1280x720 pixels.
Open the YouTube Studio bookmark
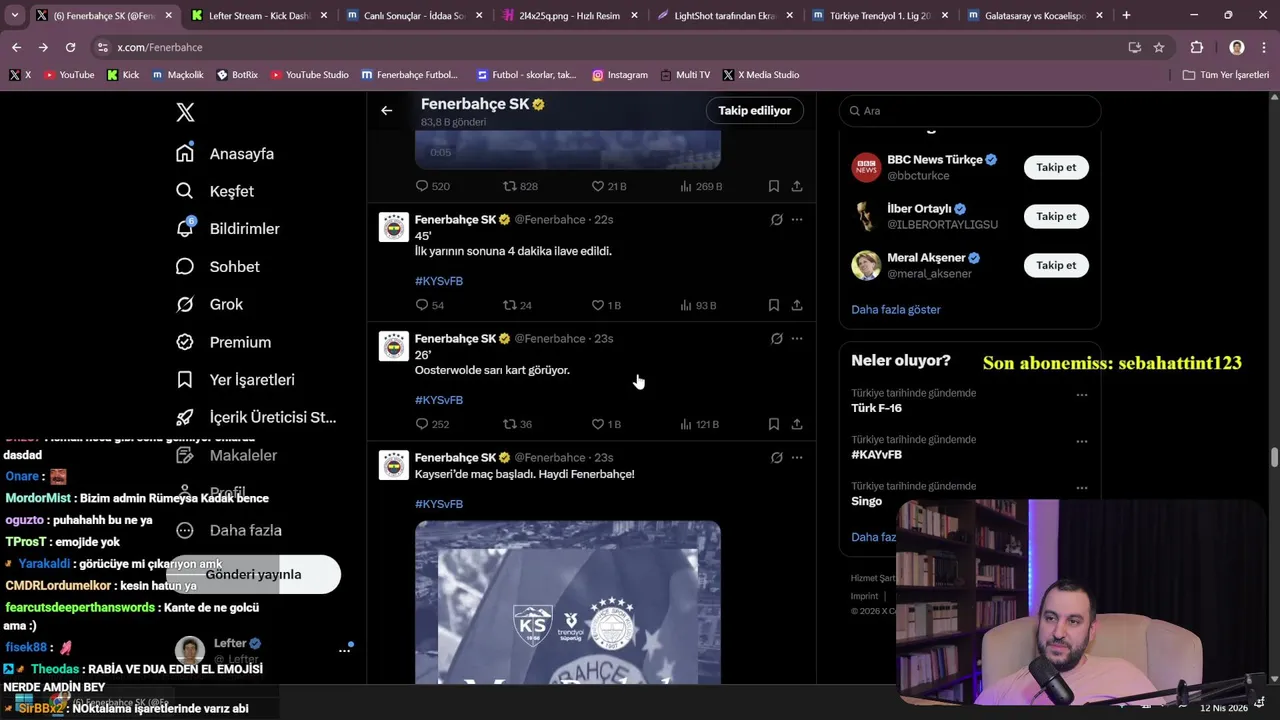[x=309, y=75]
